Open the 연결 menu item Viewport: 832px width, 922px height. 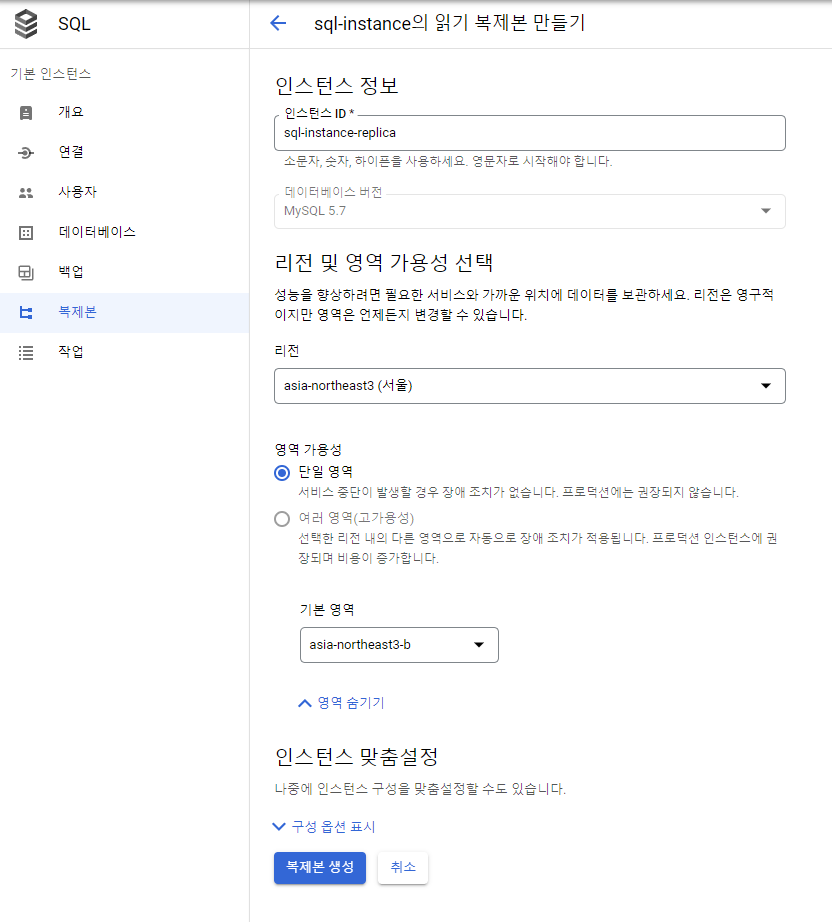point(125,152)
